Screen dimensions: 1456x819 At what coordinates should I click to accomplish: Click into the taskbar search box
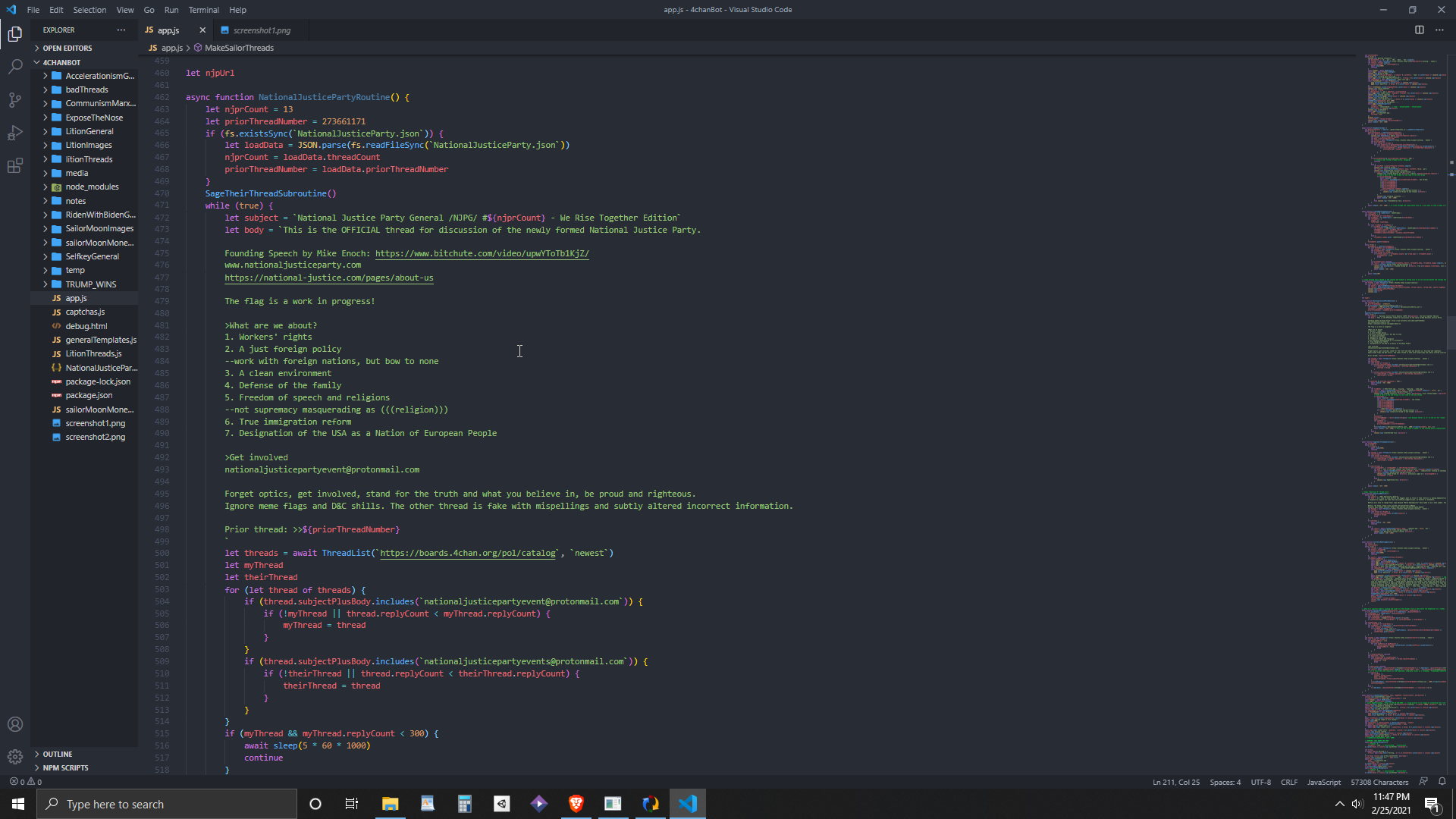click(x=167, y=804)
